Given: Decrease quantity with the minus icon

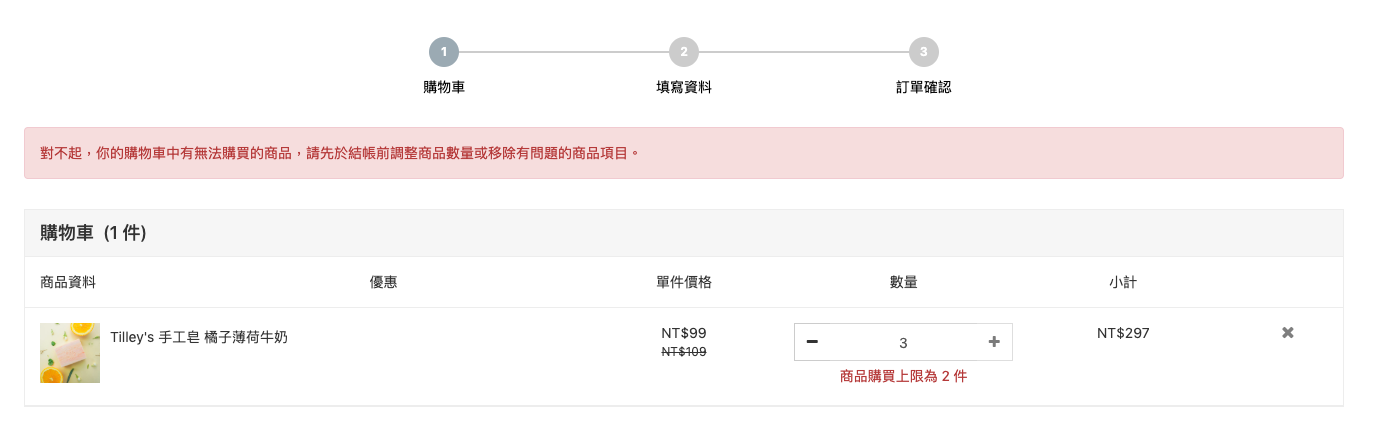Looking at the screenshot, I should [x=812, y=342].
